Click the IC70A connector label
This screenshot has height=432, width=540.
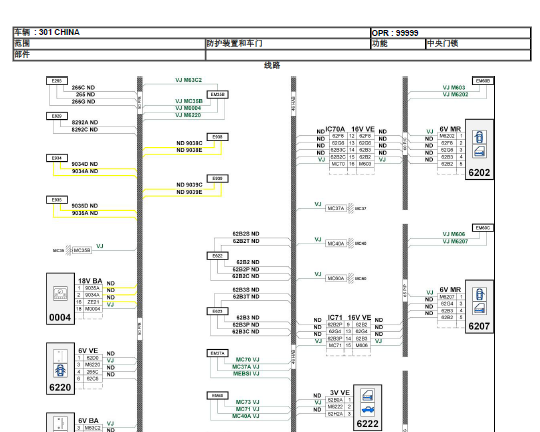(x=335, y=129)
